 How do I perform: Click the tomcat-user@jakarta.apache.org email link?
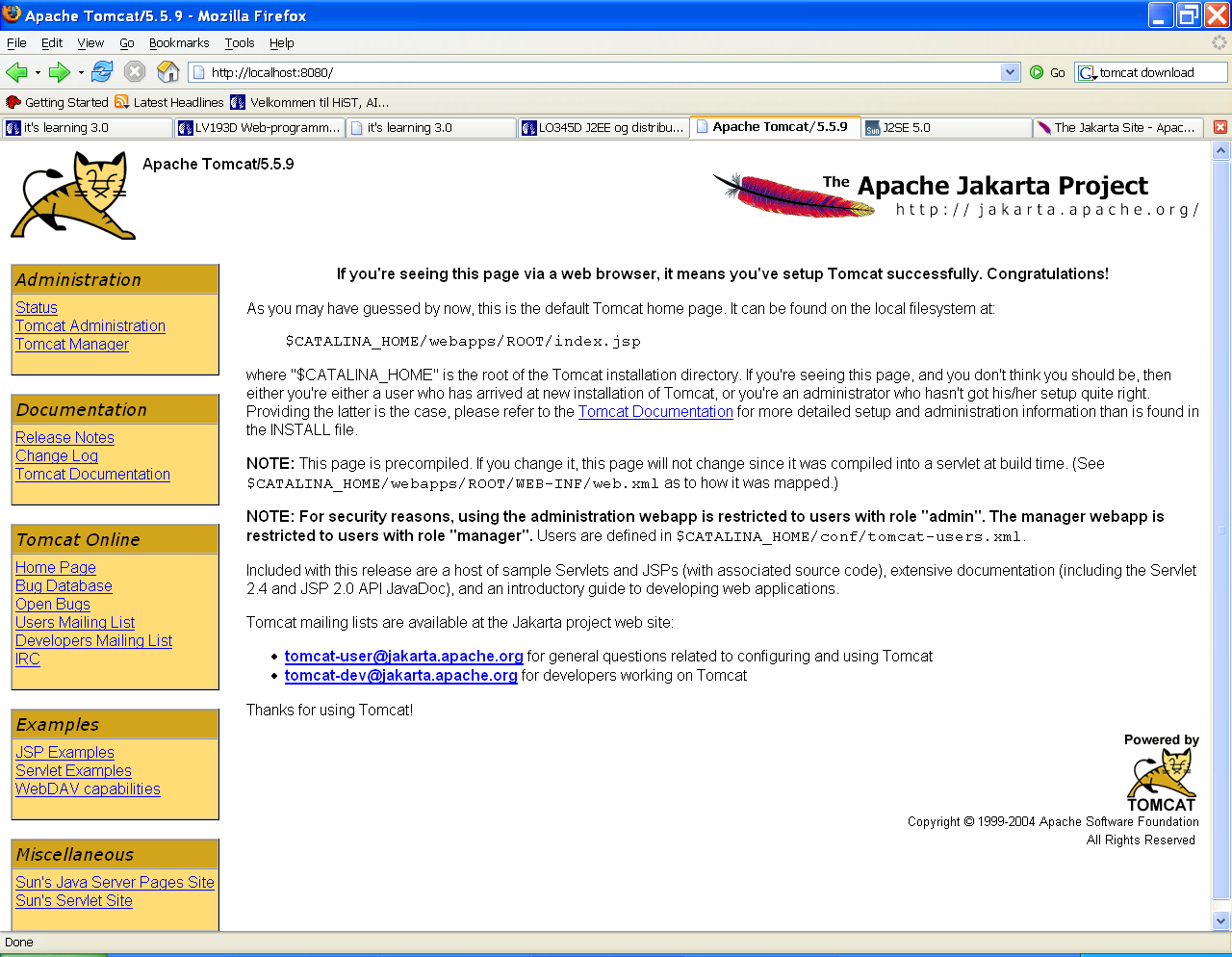[404, 656]
